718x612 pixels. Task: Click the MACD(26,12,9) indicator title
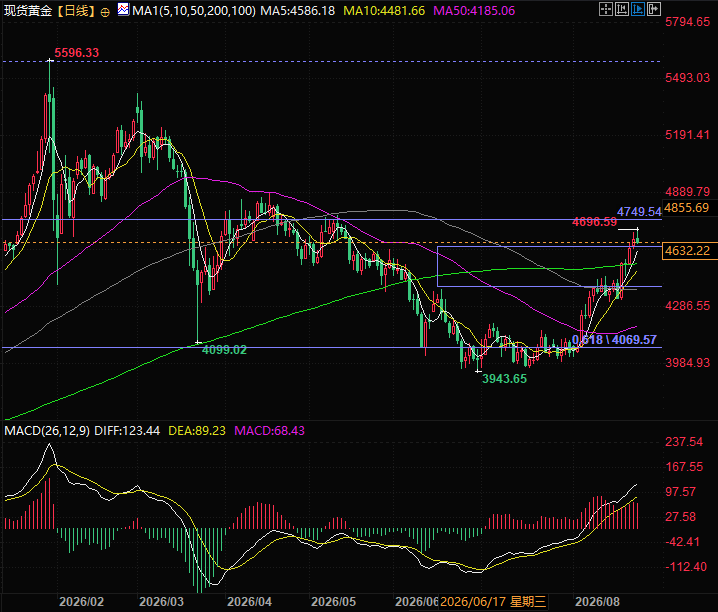click(x=47, y=431)
